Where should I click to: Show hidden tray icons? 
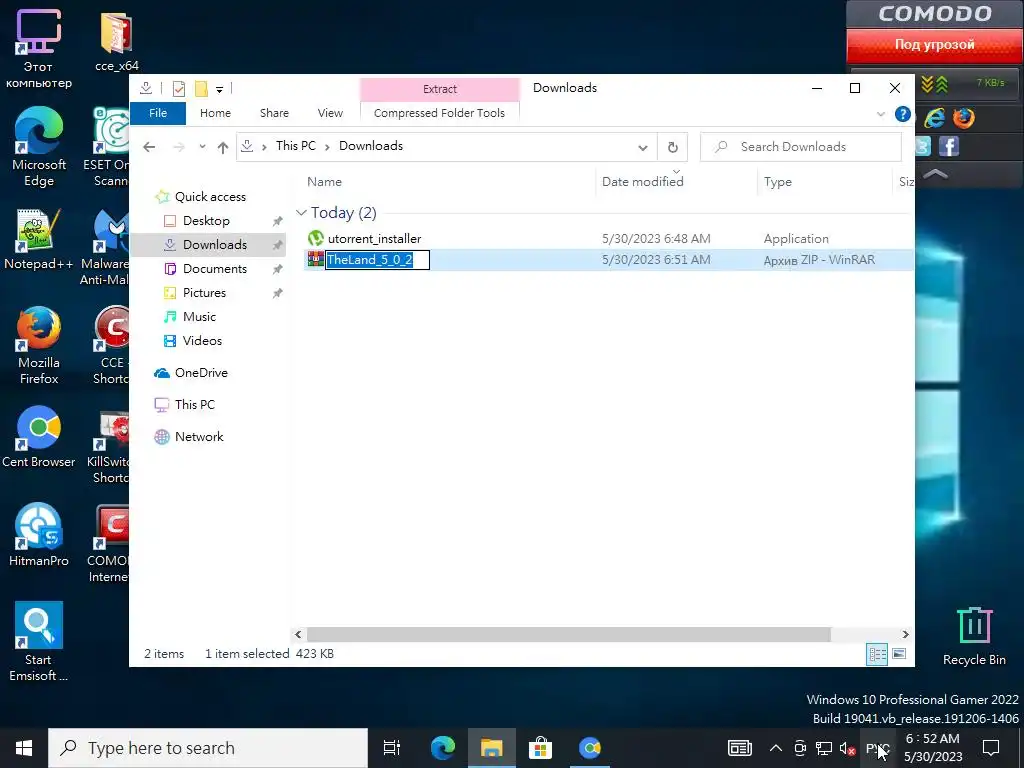click(x=775, y=748)
